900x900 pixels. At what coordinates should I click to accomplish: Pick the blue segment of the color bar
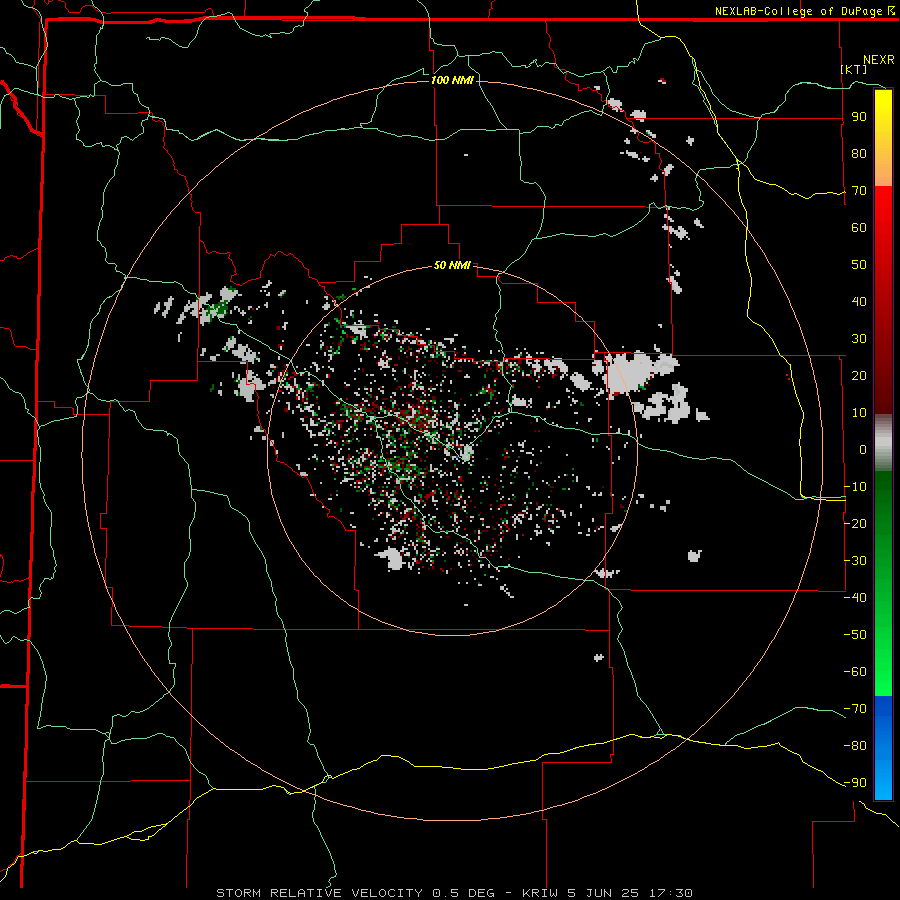(883, 748)
